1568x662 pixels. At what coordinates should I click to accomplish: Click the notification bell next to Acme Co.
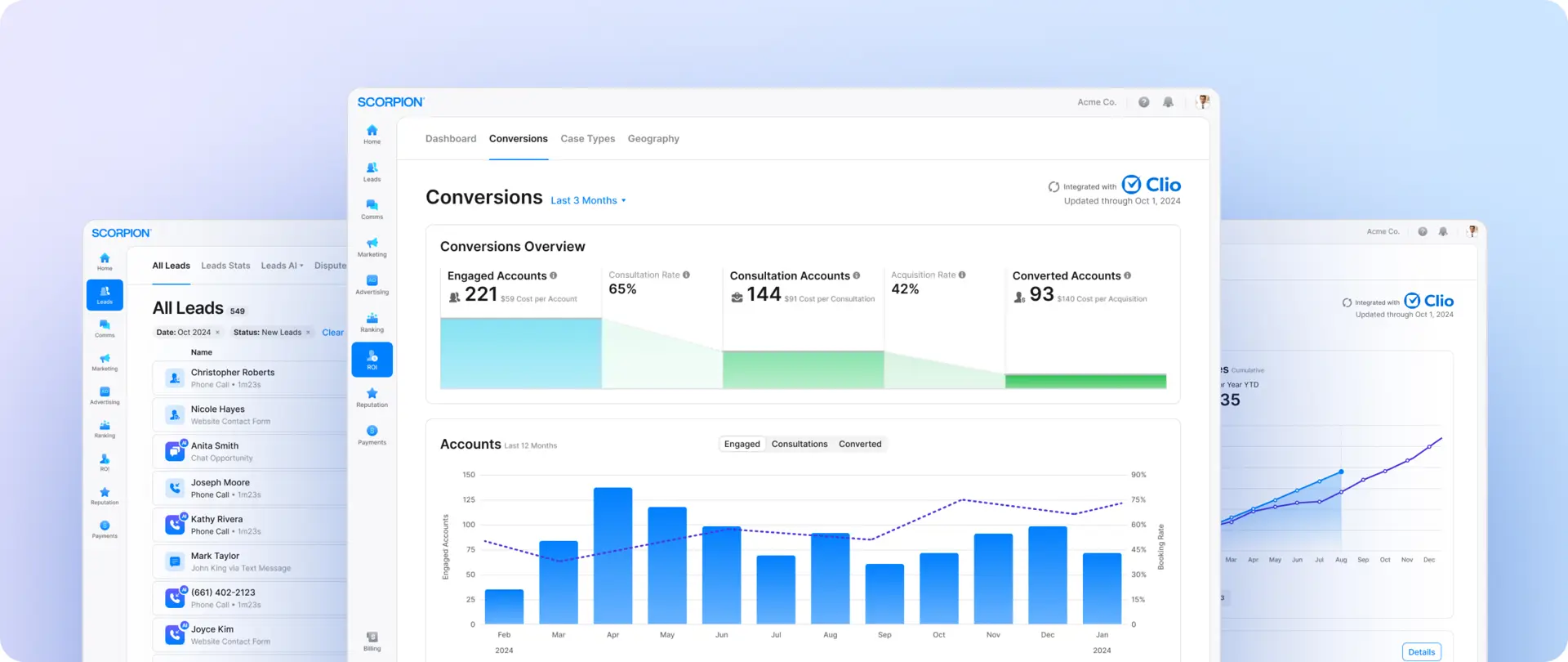click(x=1168, y=102)
